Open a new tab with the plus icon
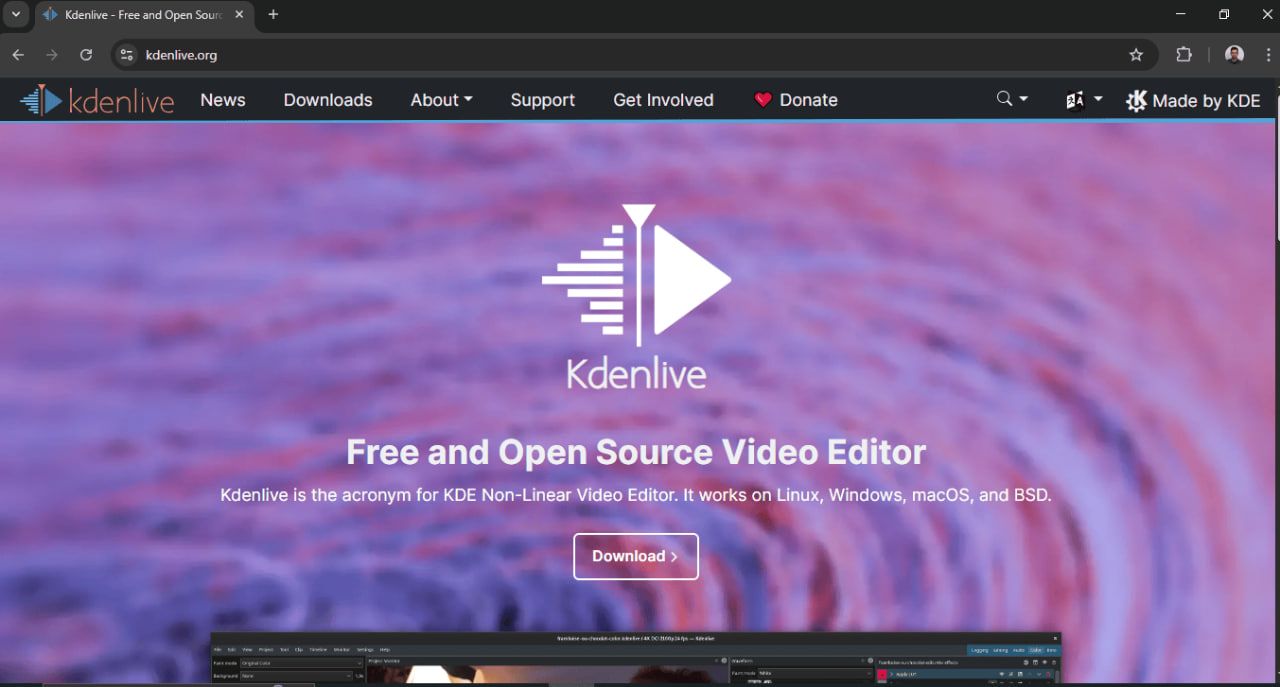This screenshot has height=687, width=1280. coord(273,14)
